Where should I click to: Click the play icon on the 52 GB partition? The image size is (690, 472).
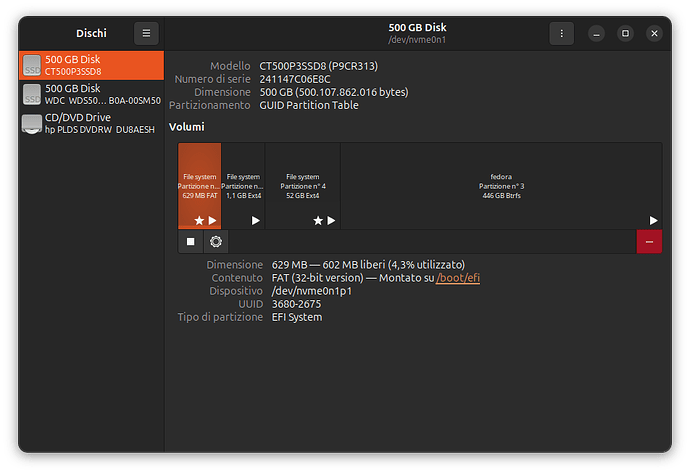pyautogui.click(x=331, y=220)
